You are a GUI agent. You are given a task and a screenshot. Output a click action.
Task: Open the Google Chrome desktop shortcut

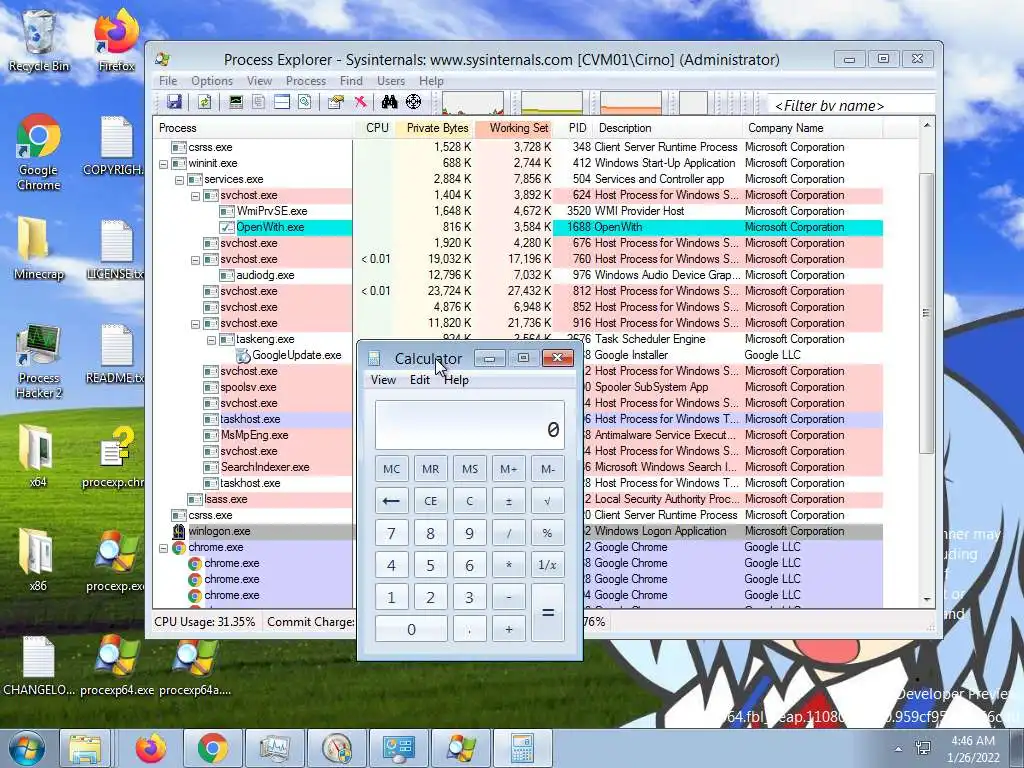coord(38,152)
